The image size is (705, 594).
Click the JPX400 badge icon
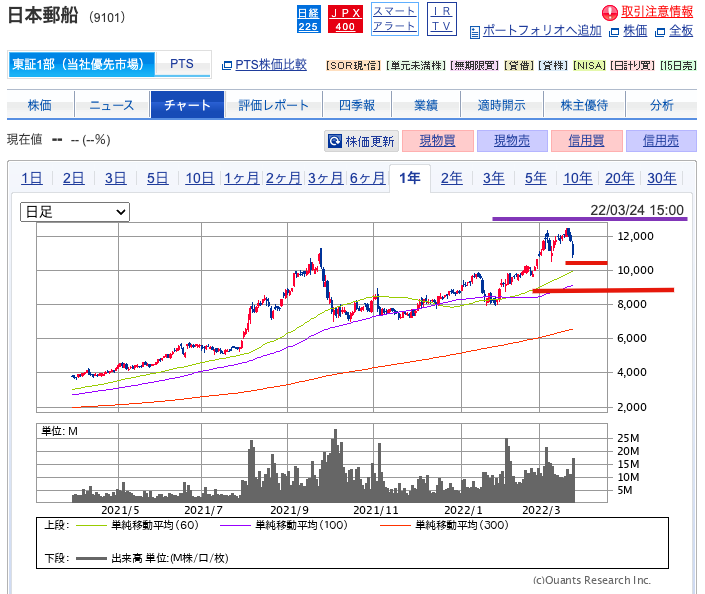click(345, 19)
